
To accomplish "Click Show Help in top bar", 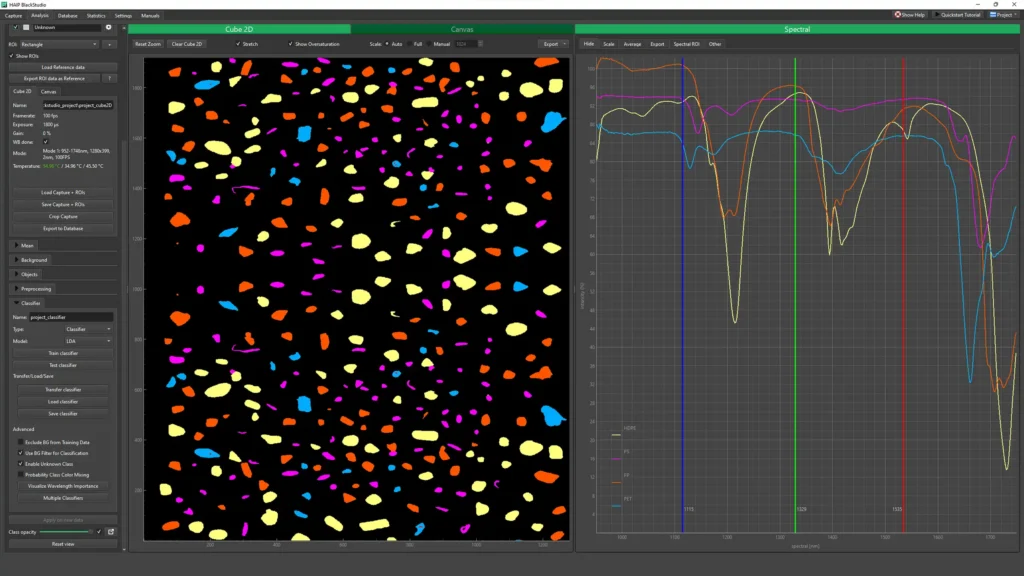I will pos(910,15).
